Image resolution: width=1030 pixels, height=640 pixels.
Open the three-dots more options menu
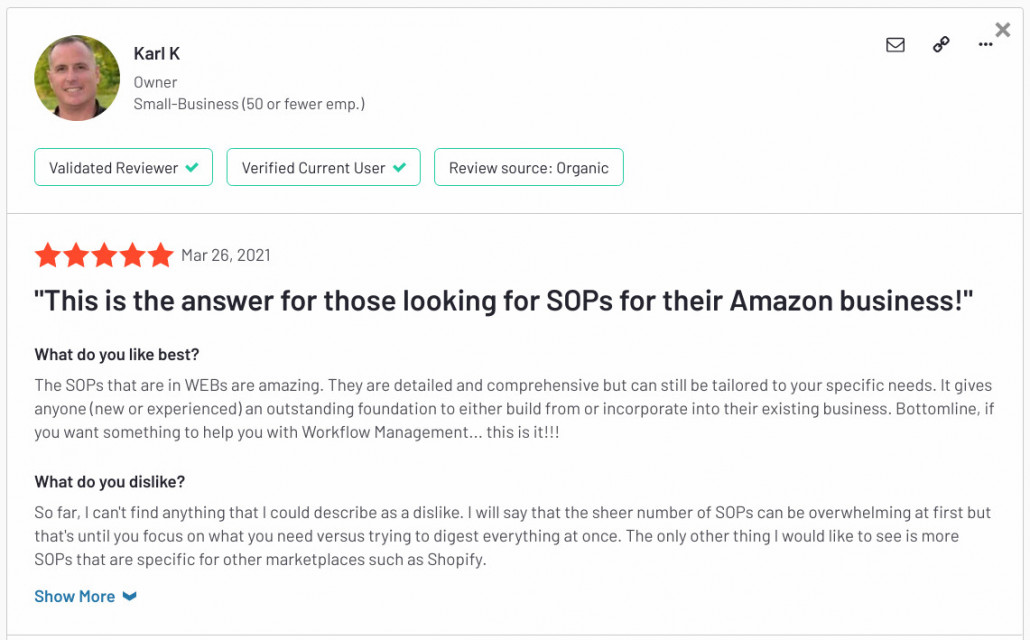click(x=985, y=45)
